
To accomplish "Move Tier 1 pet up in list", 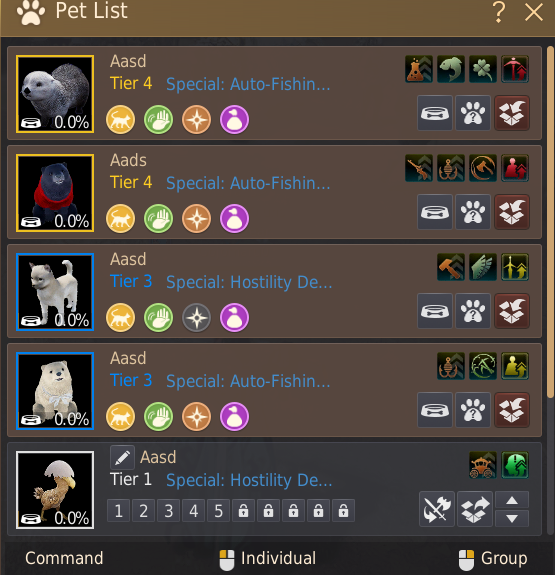I will coord(512,500).
